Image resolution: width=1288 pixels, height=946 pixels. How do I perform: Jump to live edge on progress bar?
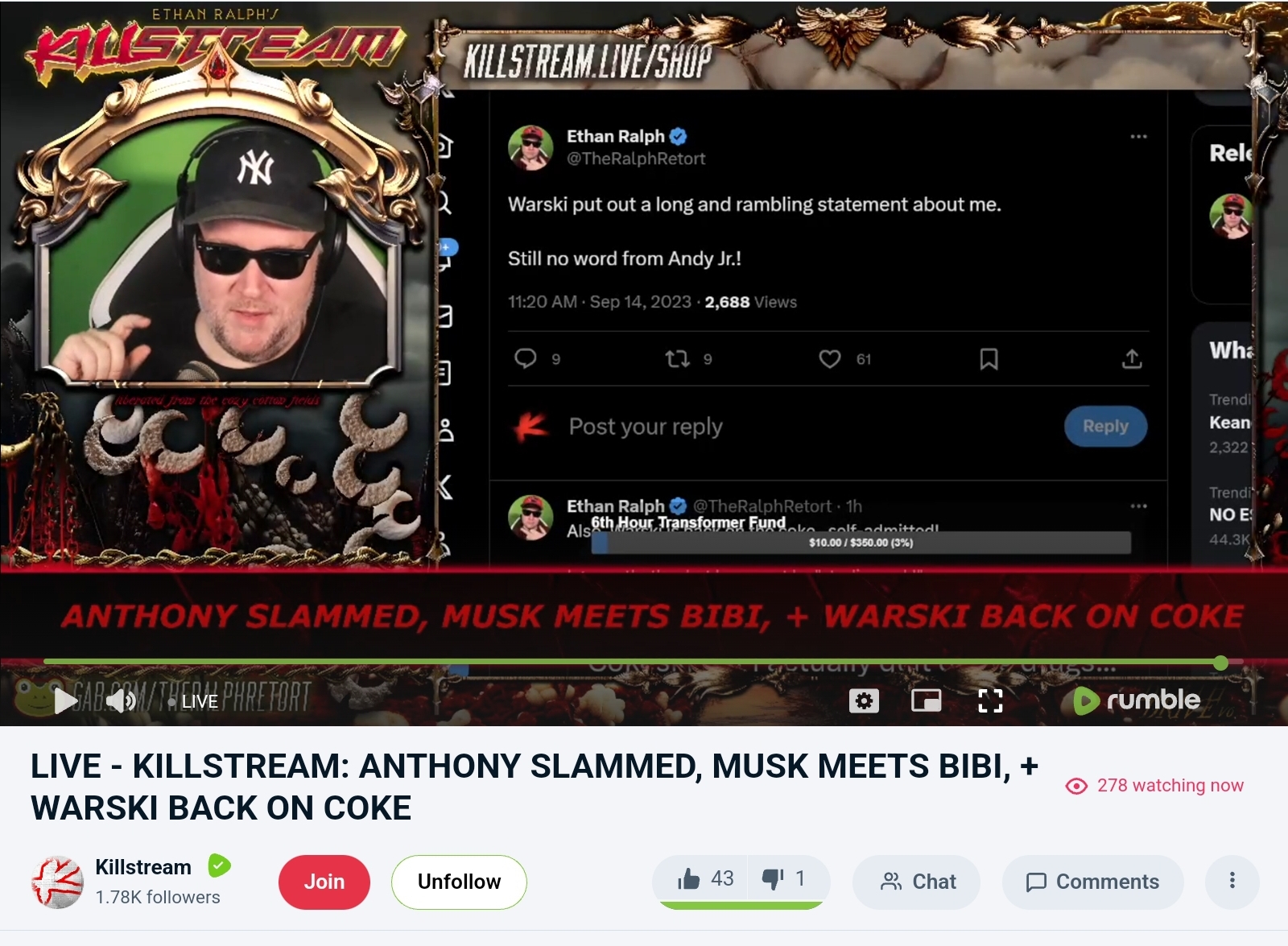tap(1220, 663)
